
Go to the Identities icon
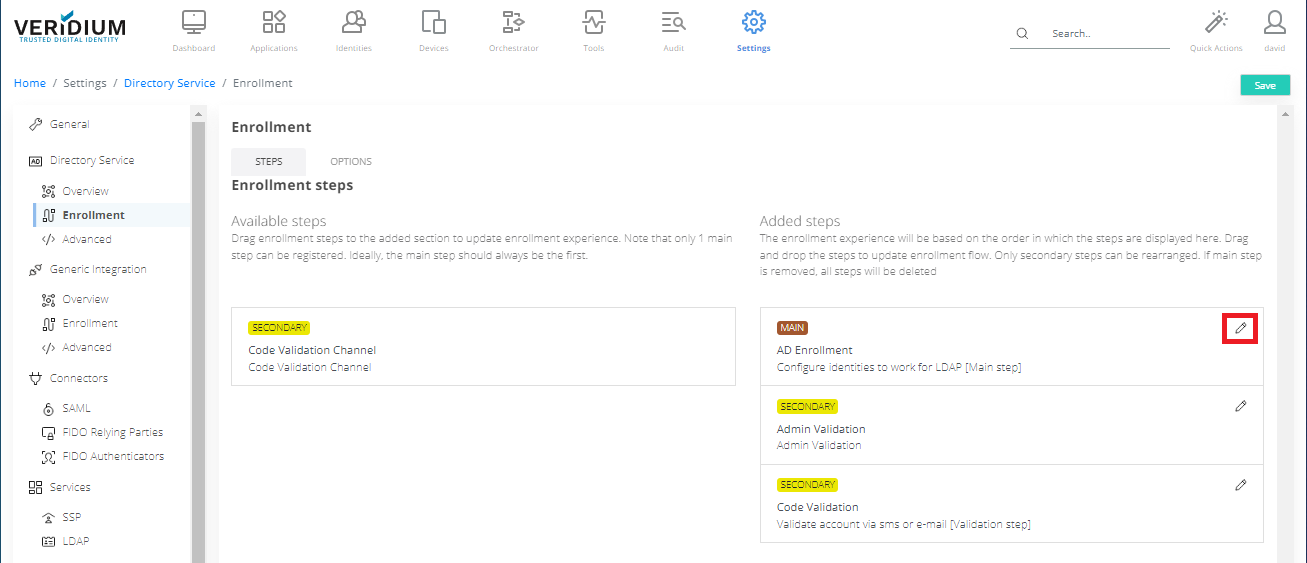[353, 23]
